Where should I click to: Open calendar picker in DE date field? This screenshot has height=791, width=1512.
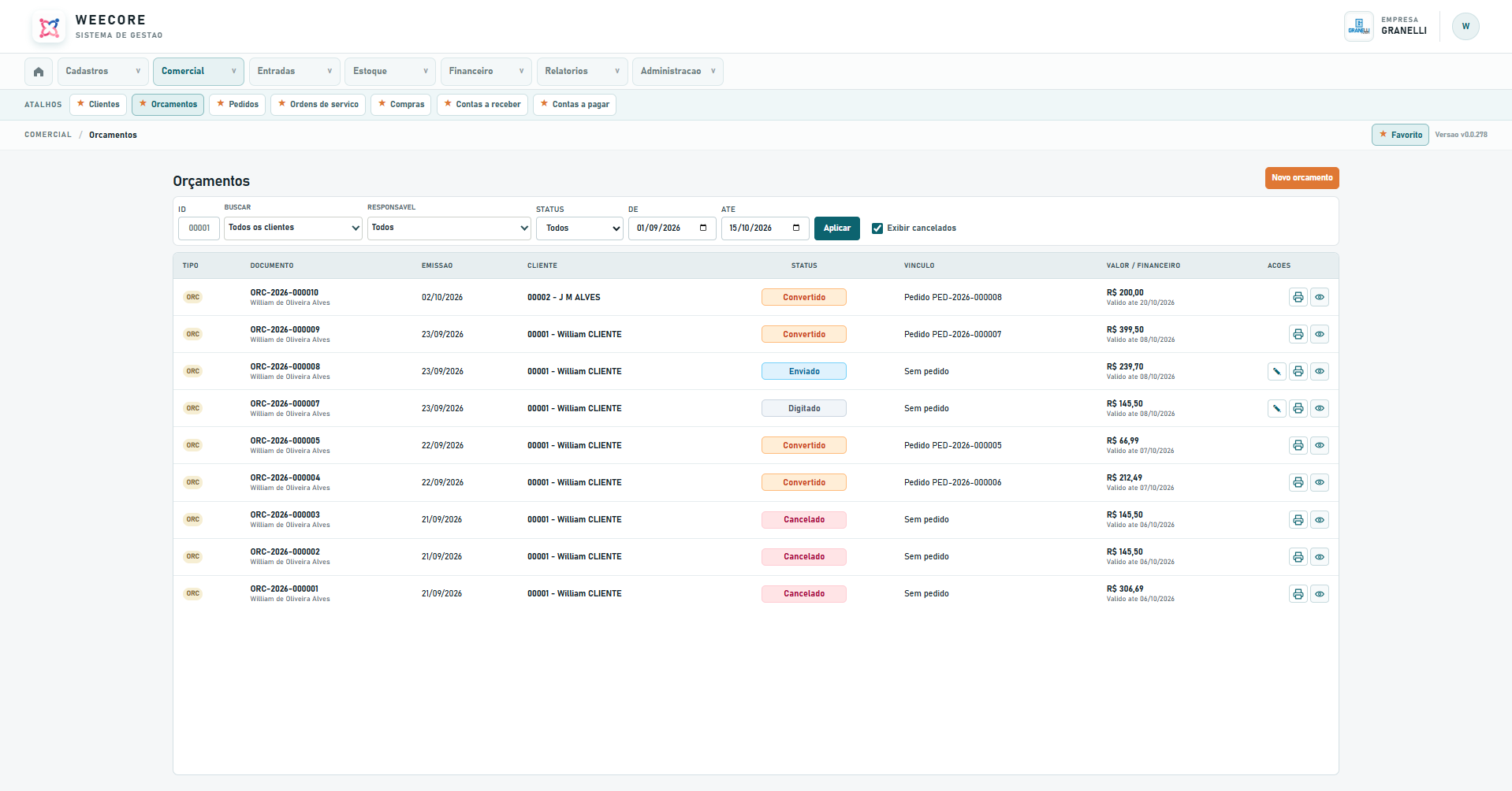pos(703,228)
